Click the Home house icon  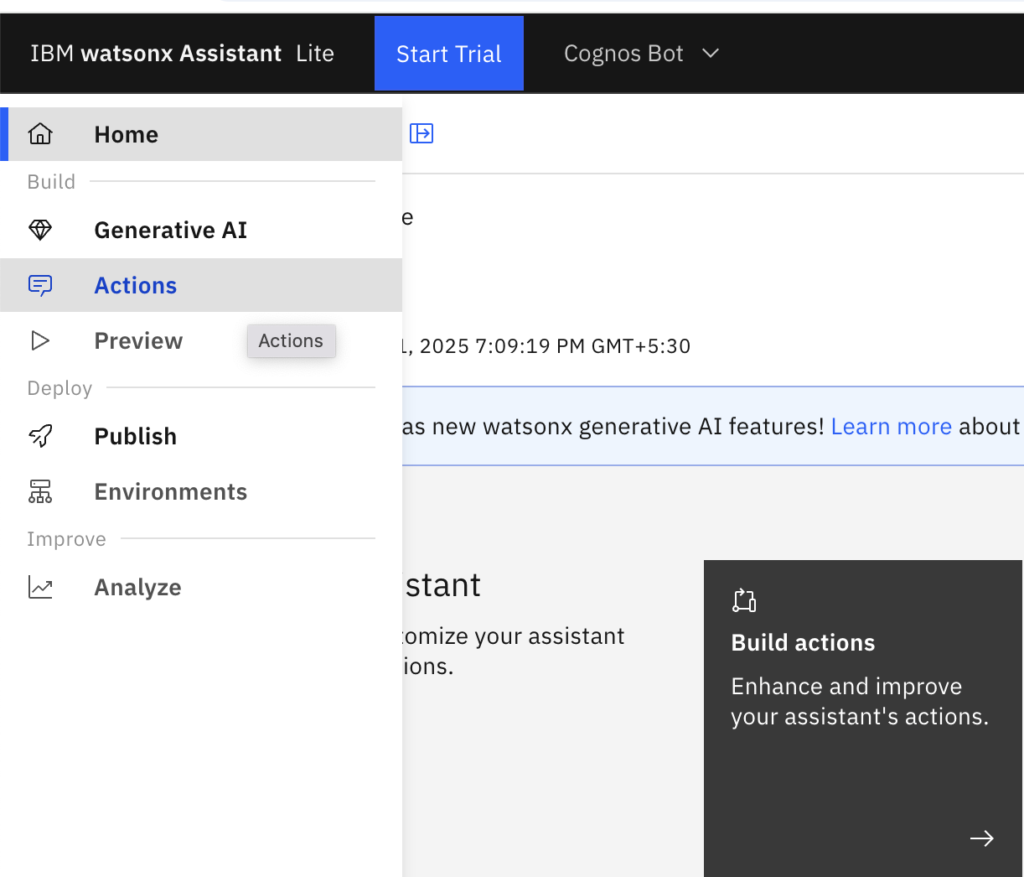[40, 134]
